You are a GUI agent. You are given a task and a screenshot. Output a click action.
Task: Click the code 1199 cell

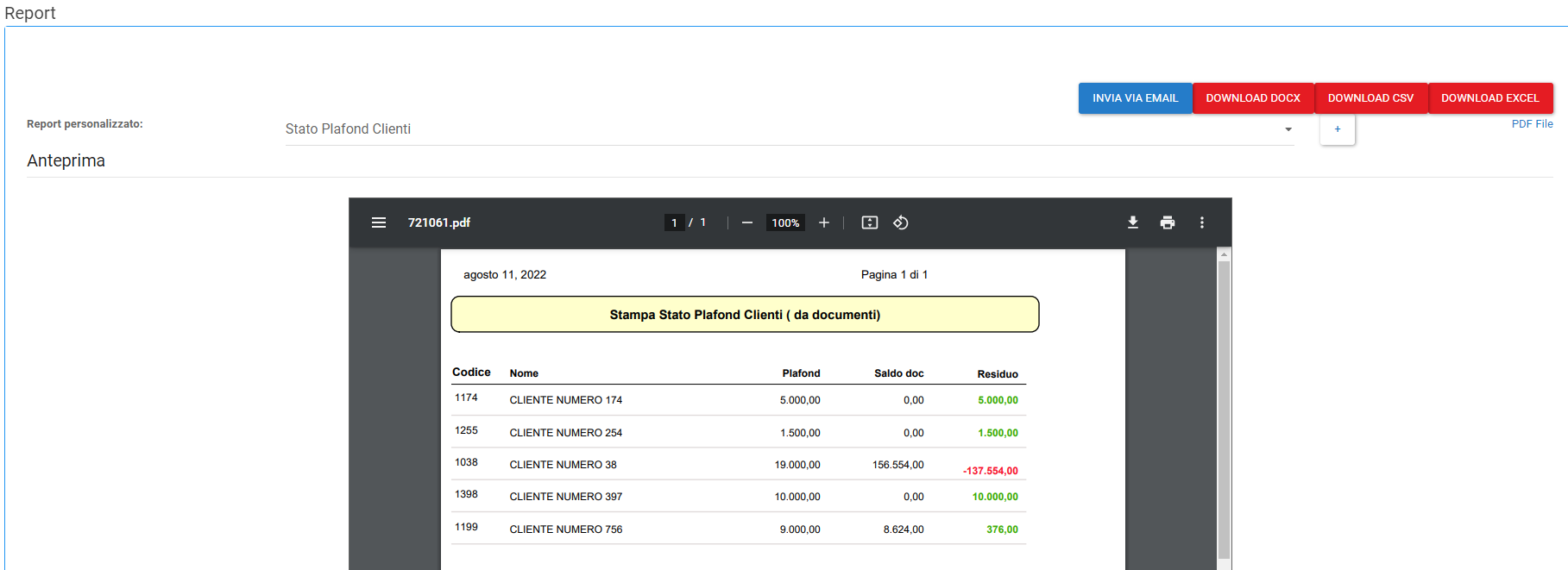466,527
